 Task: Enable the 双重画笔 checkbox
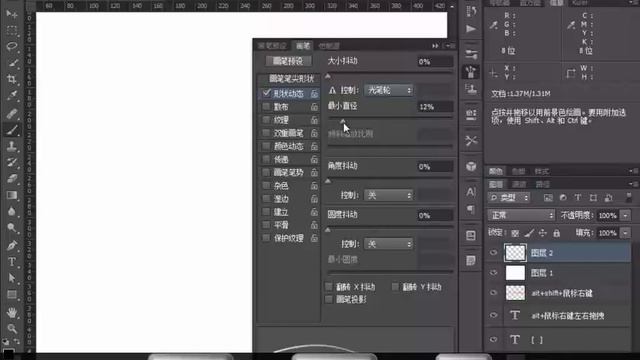267,133
